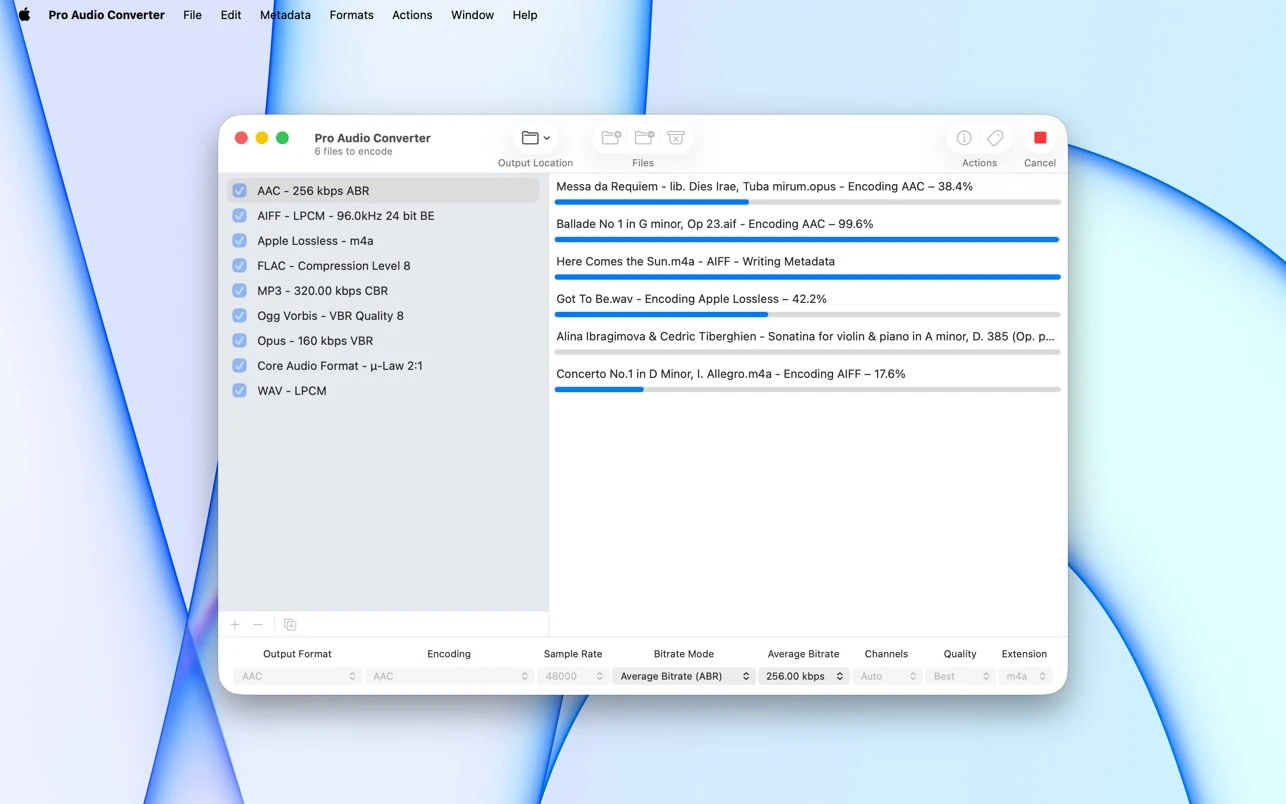1286x804 pixels.
Task: Select the WAV - LPCM preset row
Action: click(x=383, y=391)
